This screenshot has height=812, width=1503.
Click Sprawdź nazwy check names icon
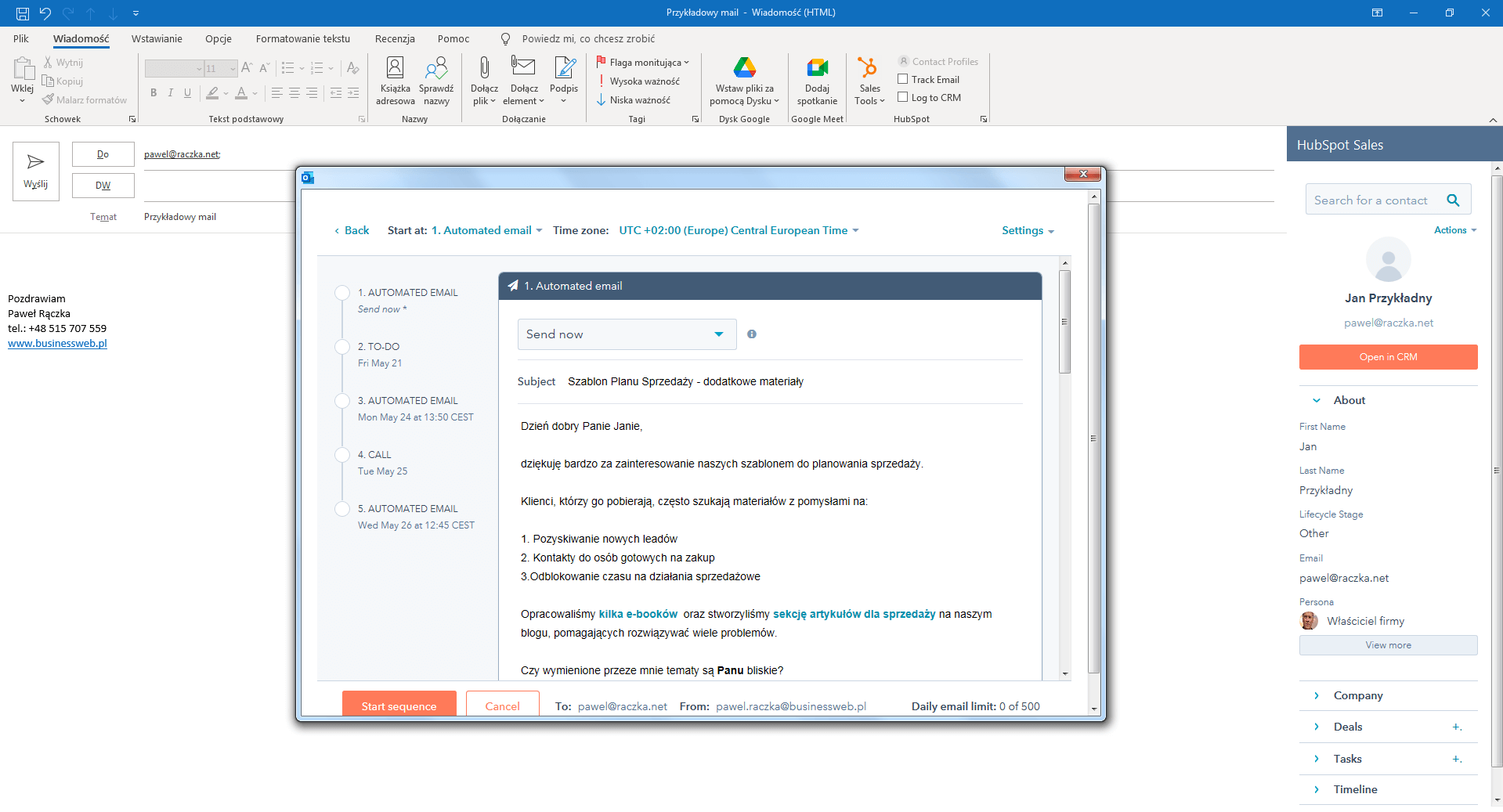(436, 68)
